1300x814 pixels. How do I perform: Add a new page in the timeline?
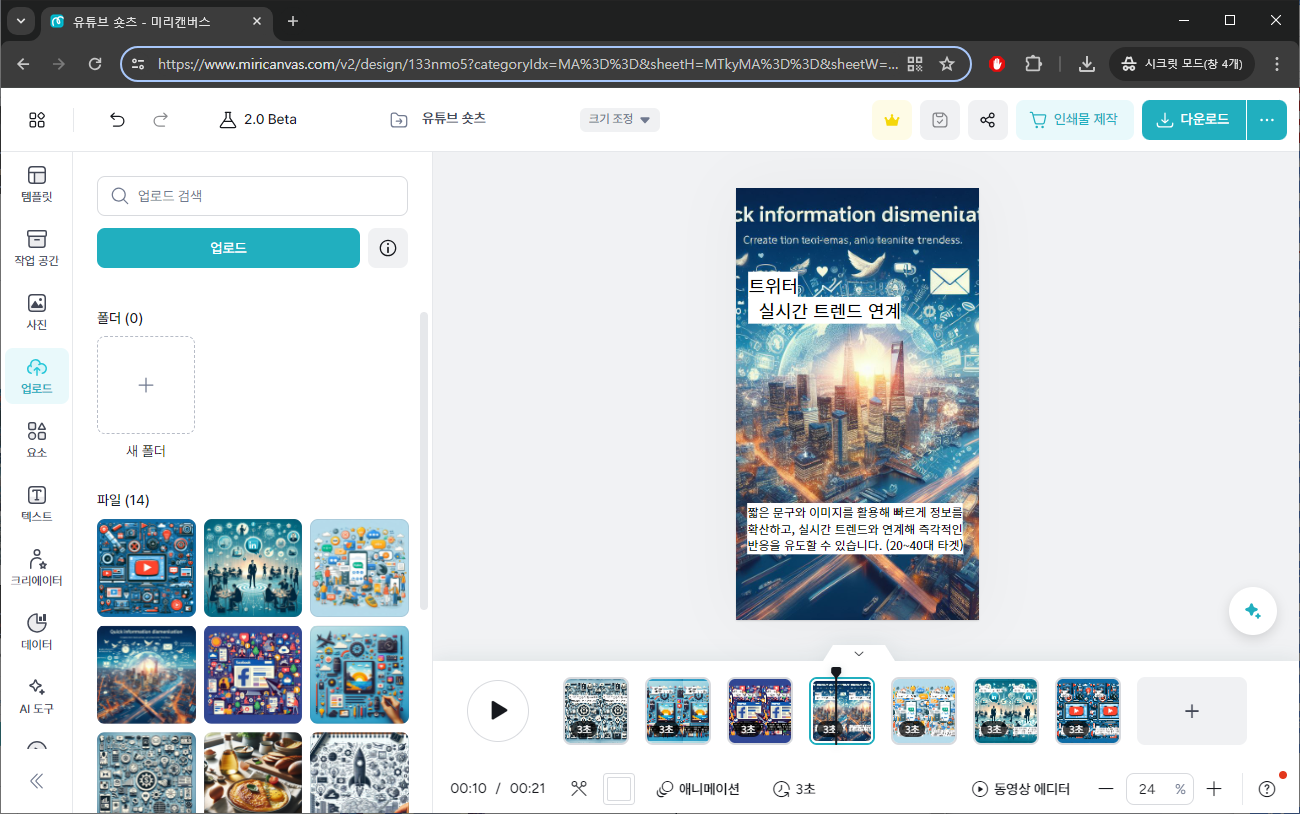coord(1192,711)
